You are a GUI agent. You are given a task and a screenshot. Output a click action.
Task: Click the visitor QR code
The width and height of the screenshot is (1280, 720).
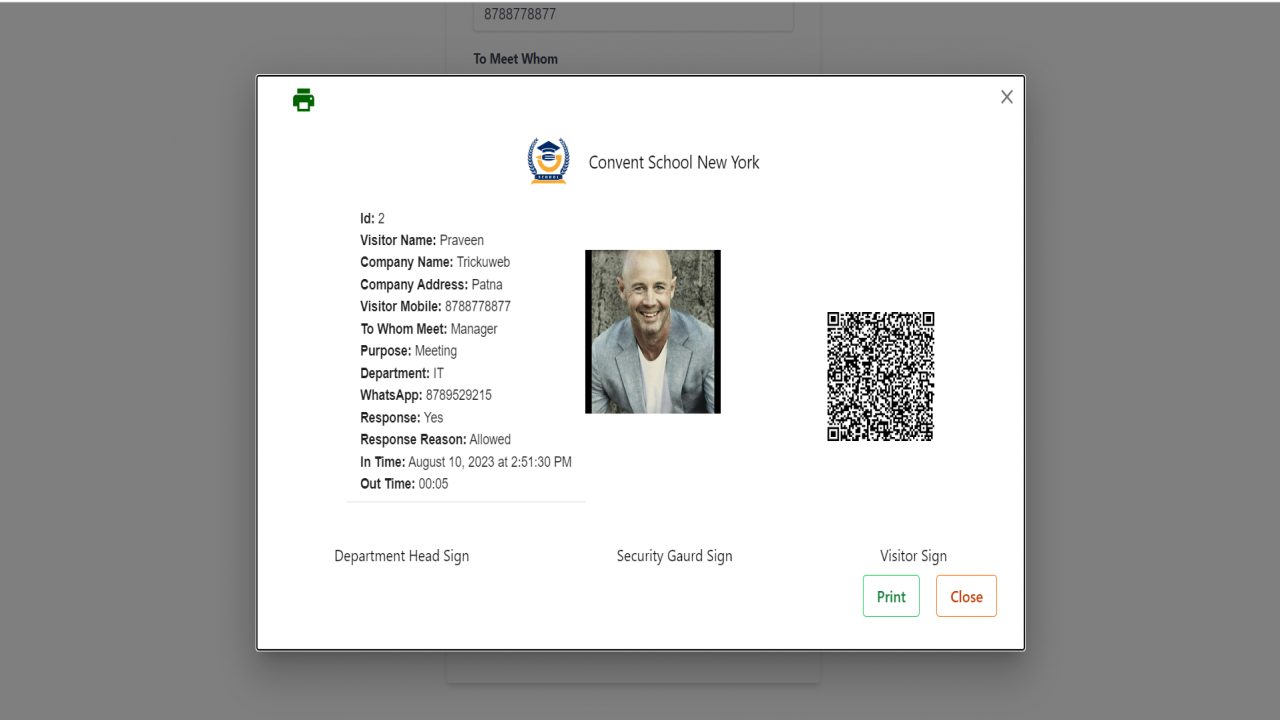pyautogui.click(x=881, y=376)
